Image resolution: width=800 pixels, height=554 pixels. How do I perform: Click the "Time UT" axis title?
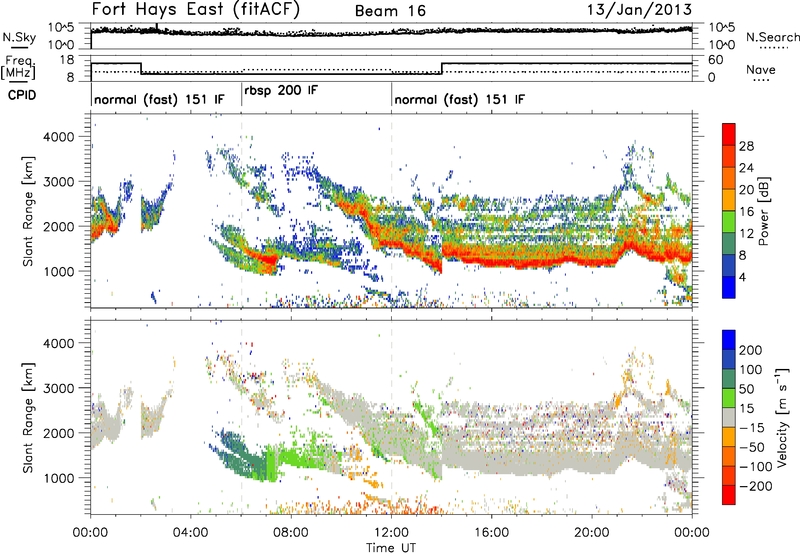[x=391, y=547]
